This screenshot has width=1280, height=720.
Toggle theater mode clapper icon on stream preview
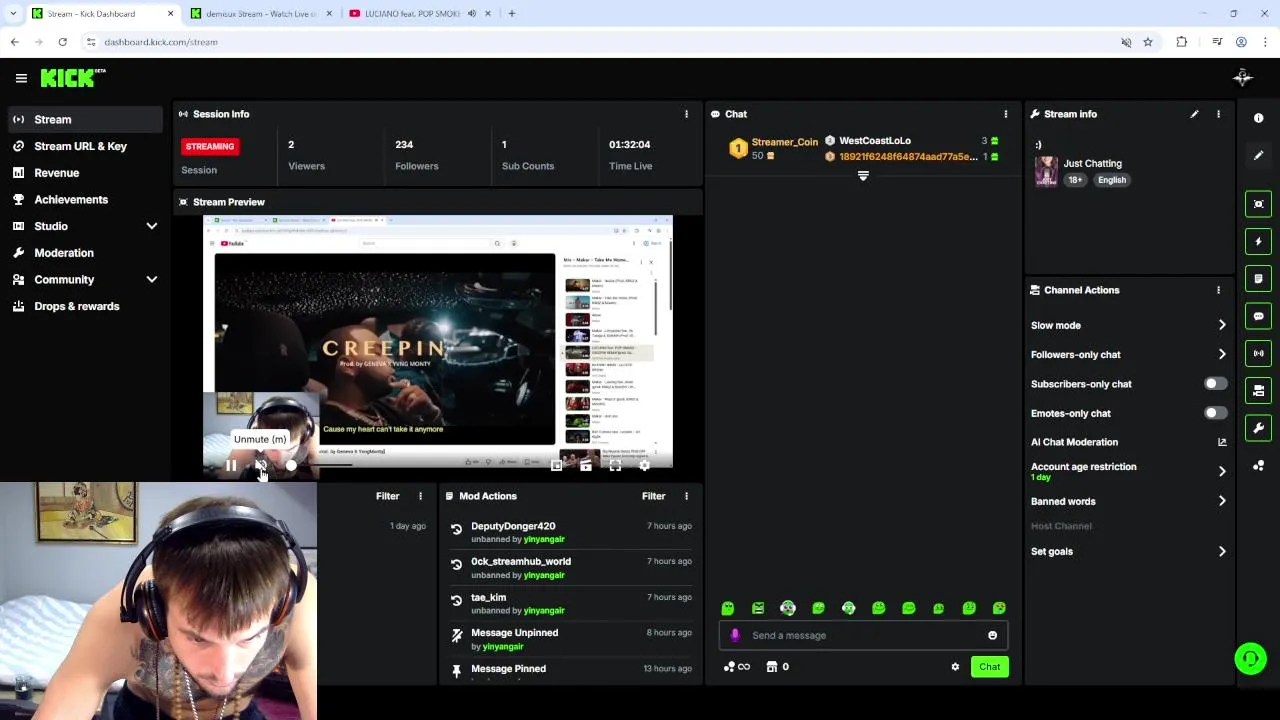coord(586,465)
